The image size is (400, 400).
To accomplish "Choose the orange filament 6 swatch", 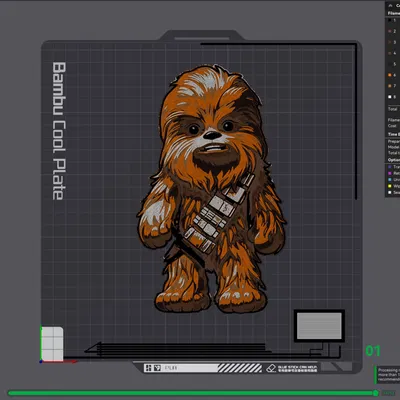I will click(389, 75).
